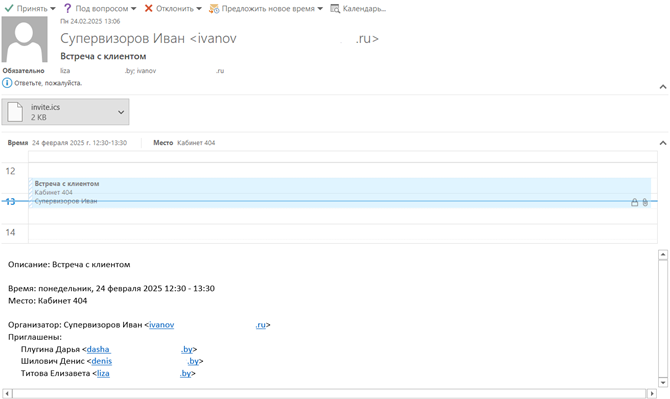Open the invite.ics attachment dropdown arrow
670x399 pixels.
(121, 112)
